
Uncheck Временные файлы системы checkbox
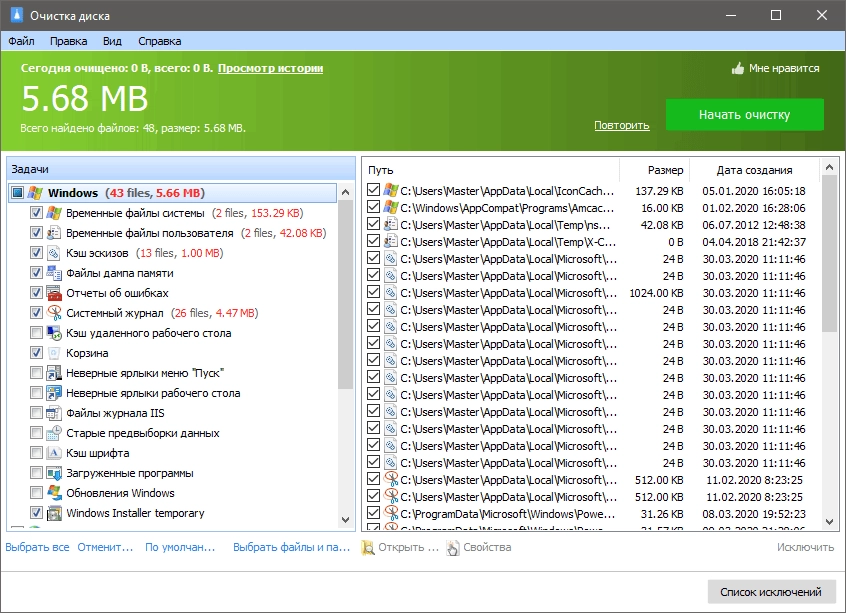coord(36,213)
